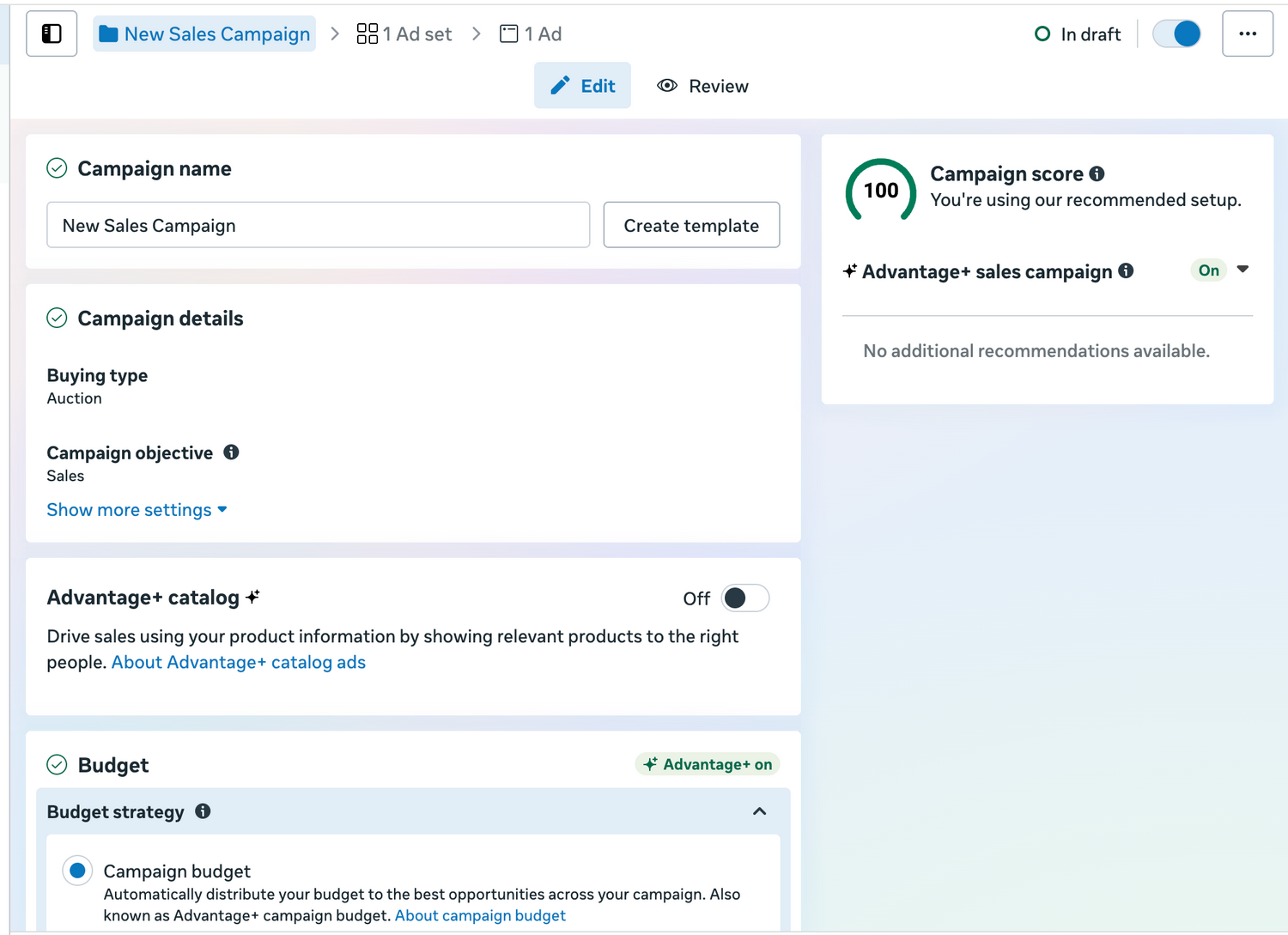Click the 1 Ad set breadcrumb icon
1288x935 pixels.
(x=368, y=34)
